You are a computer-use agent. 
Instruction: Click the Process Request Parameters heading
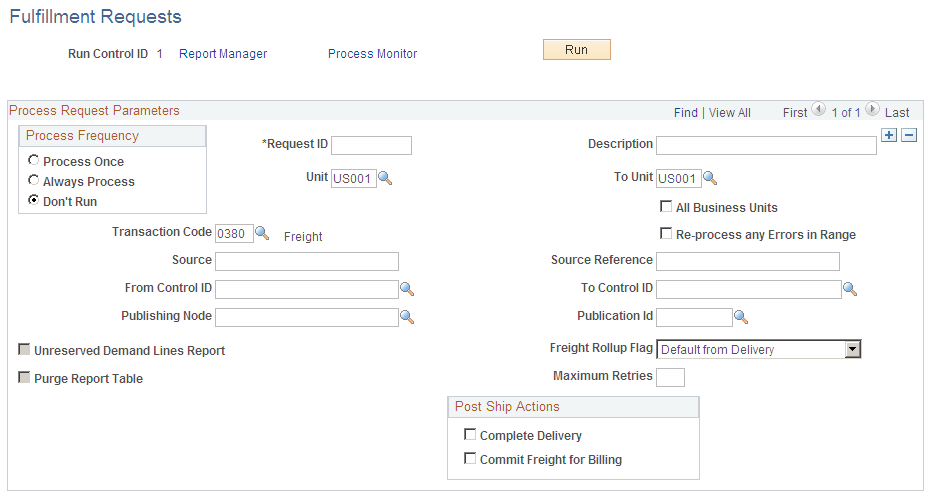pyautogui.click(x=94, y=111)
